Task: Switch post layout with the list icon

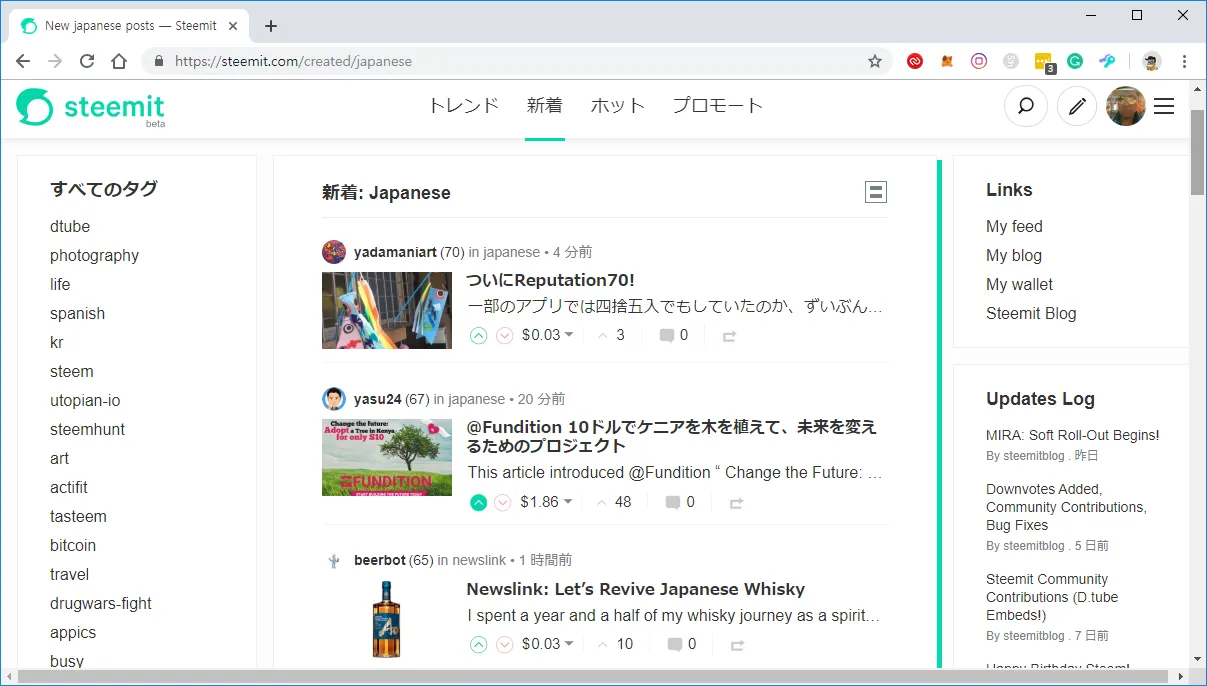Action: [x=876, y=192]
